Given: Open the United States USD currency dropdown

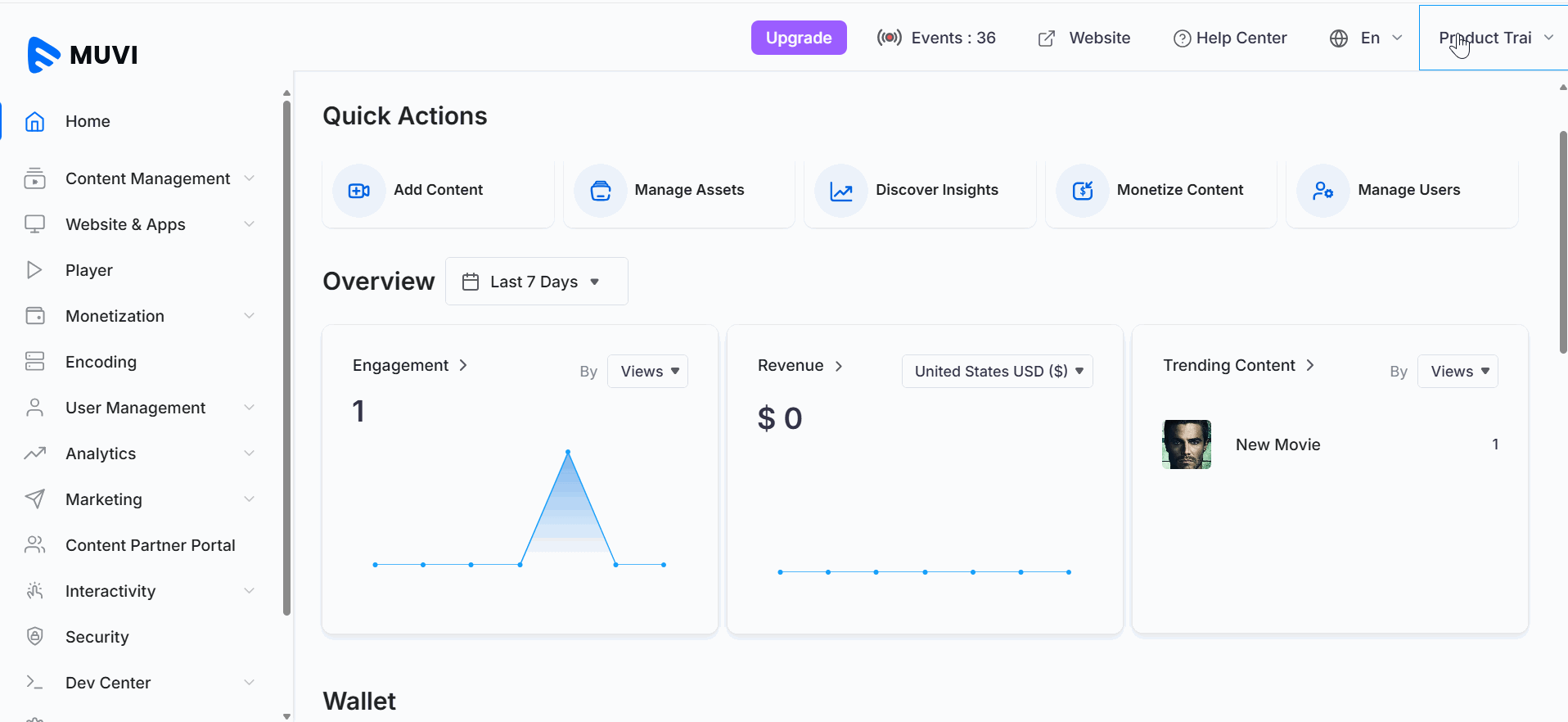Looking at the screenshot, I should (997, 372).
